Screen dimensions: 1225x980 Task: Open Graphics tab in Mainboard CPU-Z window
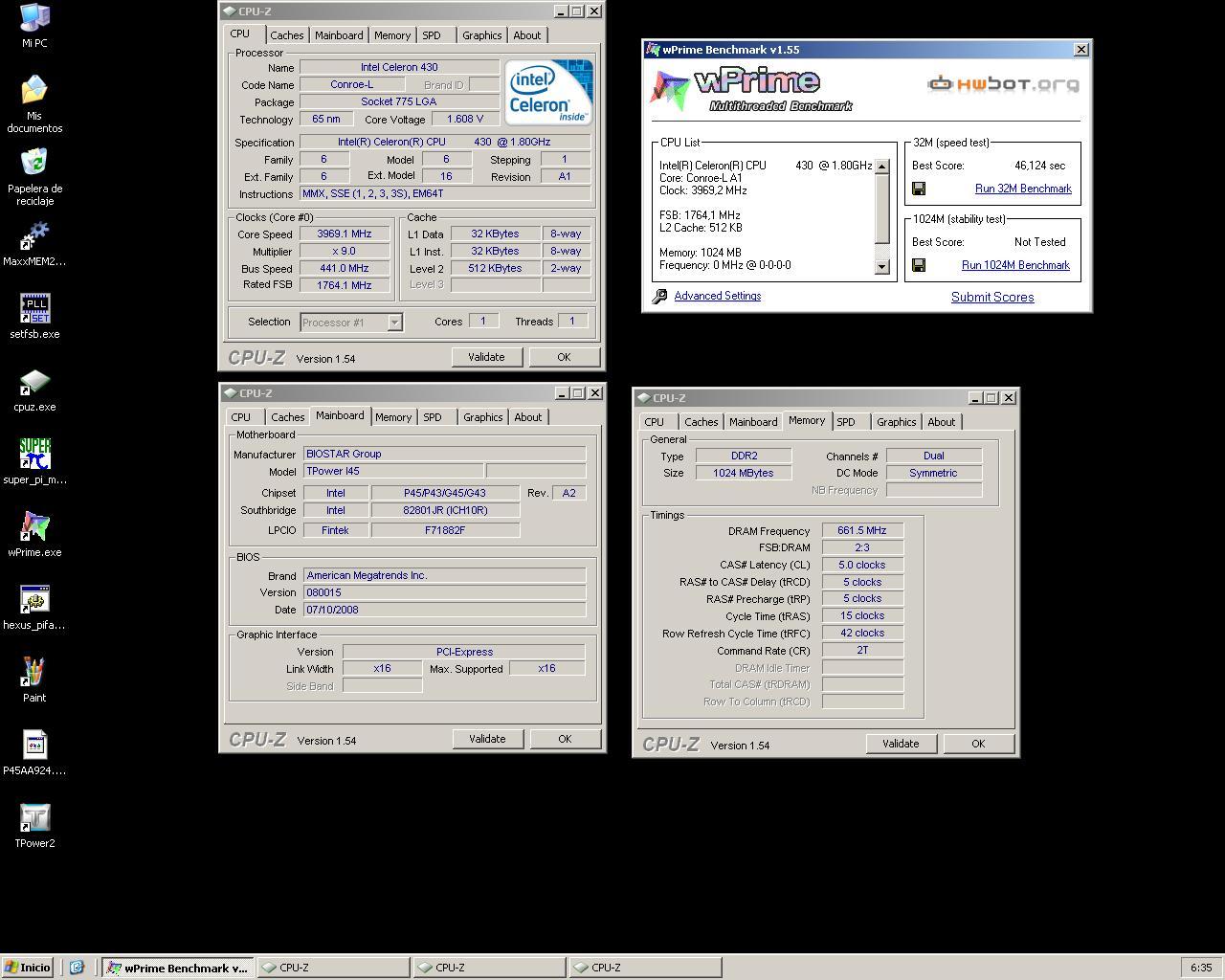click(482, 417)
